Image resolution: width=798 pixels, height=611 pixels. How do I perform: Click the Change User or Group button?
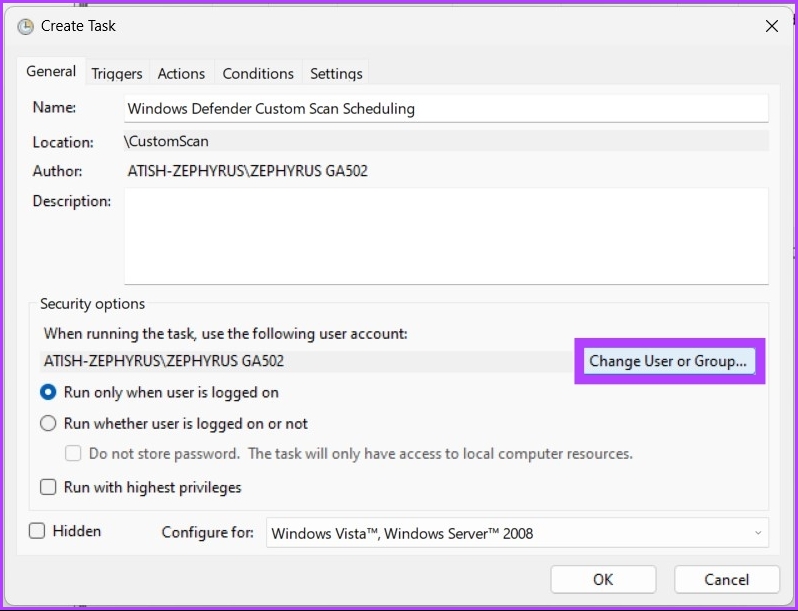click(x=669, y=361)
